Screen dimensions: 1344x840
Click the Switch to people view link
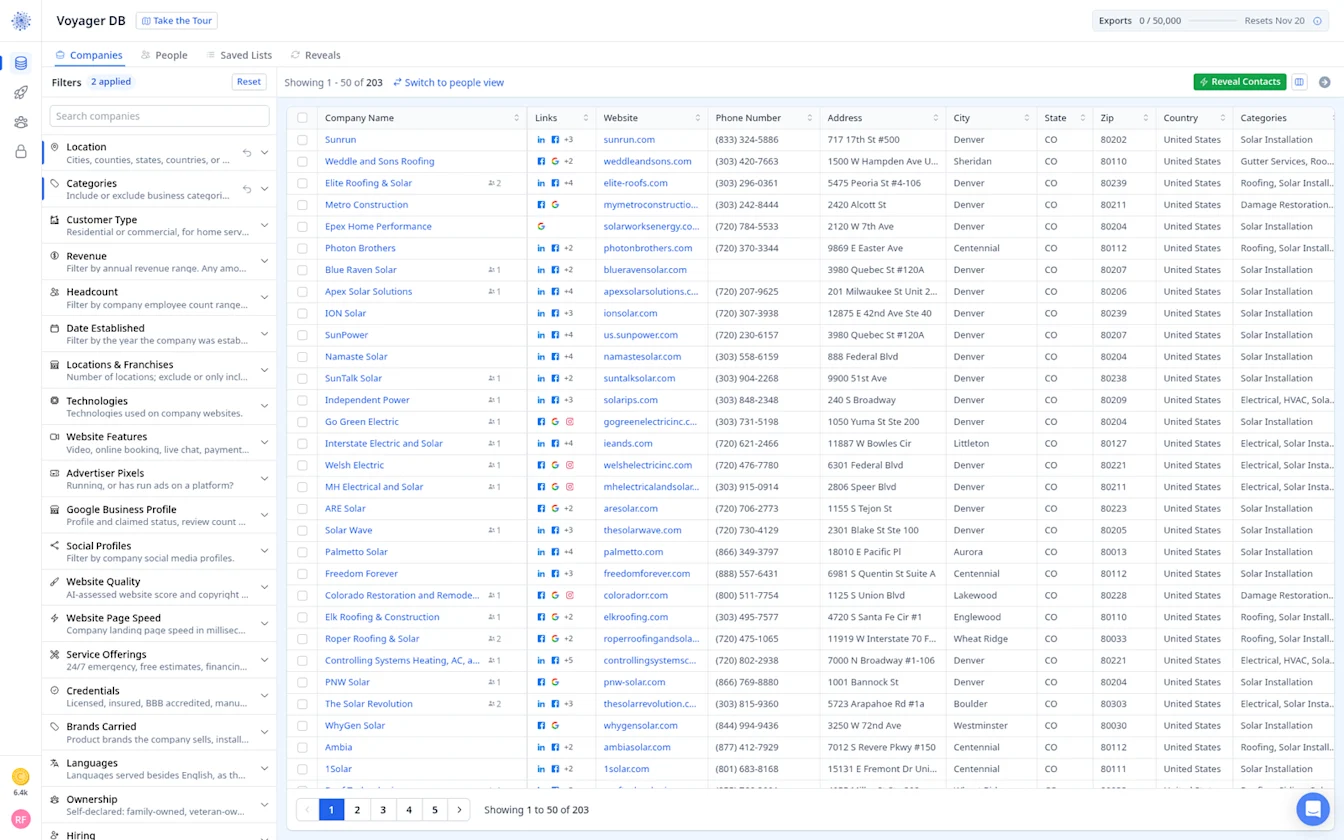coord(449,83)
